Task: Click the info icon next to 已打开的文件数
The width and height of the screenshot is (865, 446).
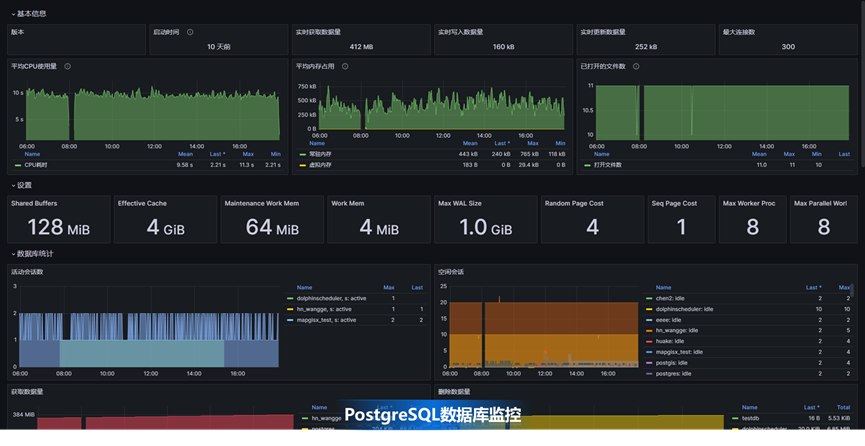Action: (x=636, y=66)
